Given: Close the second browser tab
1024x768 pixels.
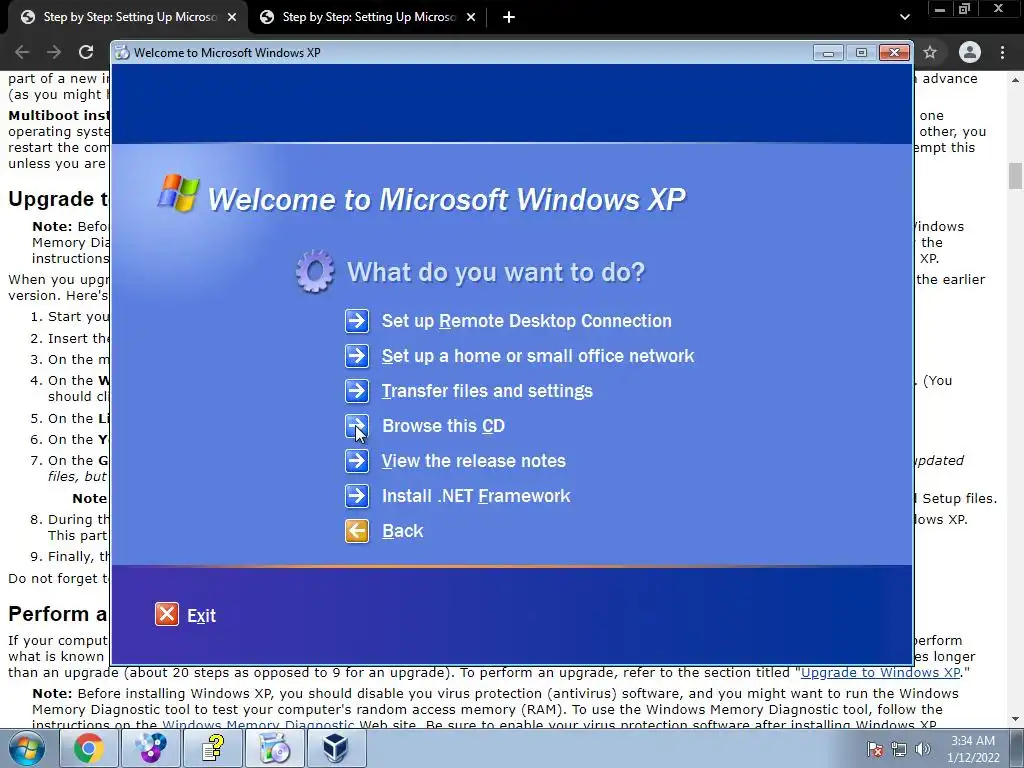Looking at the screenshot, I should pyautogui.click(x=471, y=18).
